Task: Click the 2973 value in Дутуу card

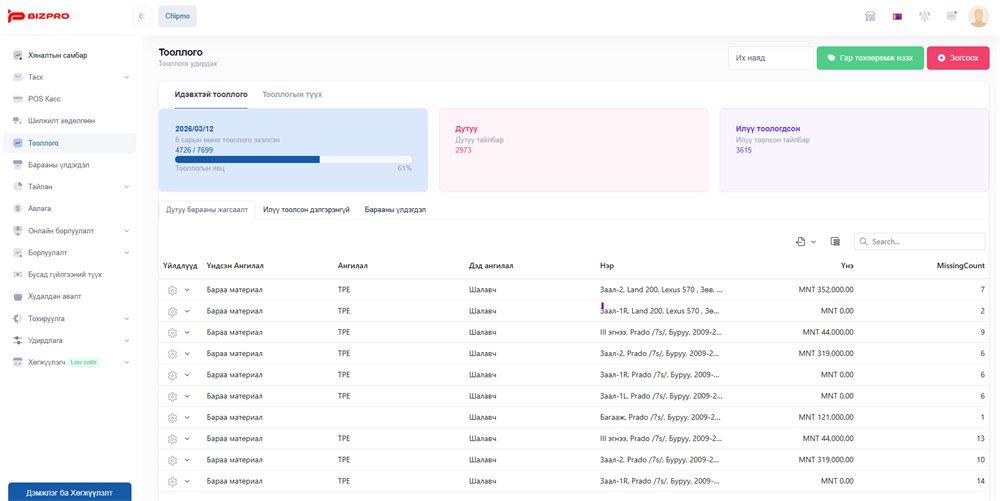Action: 463,150
